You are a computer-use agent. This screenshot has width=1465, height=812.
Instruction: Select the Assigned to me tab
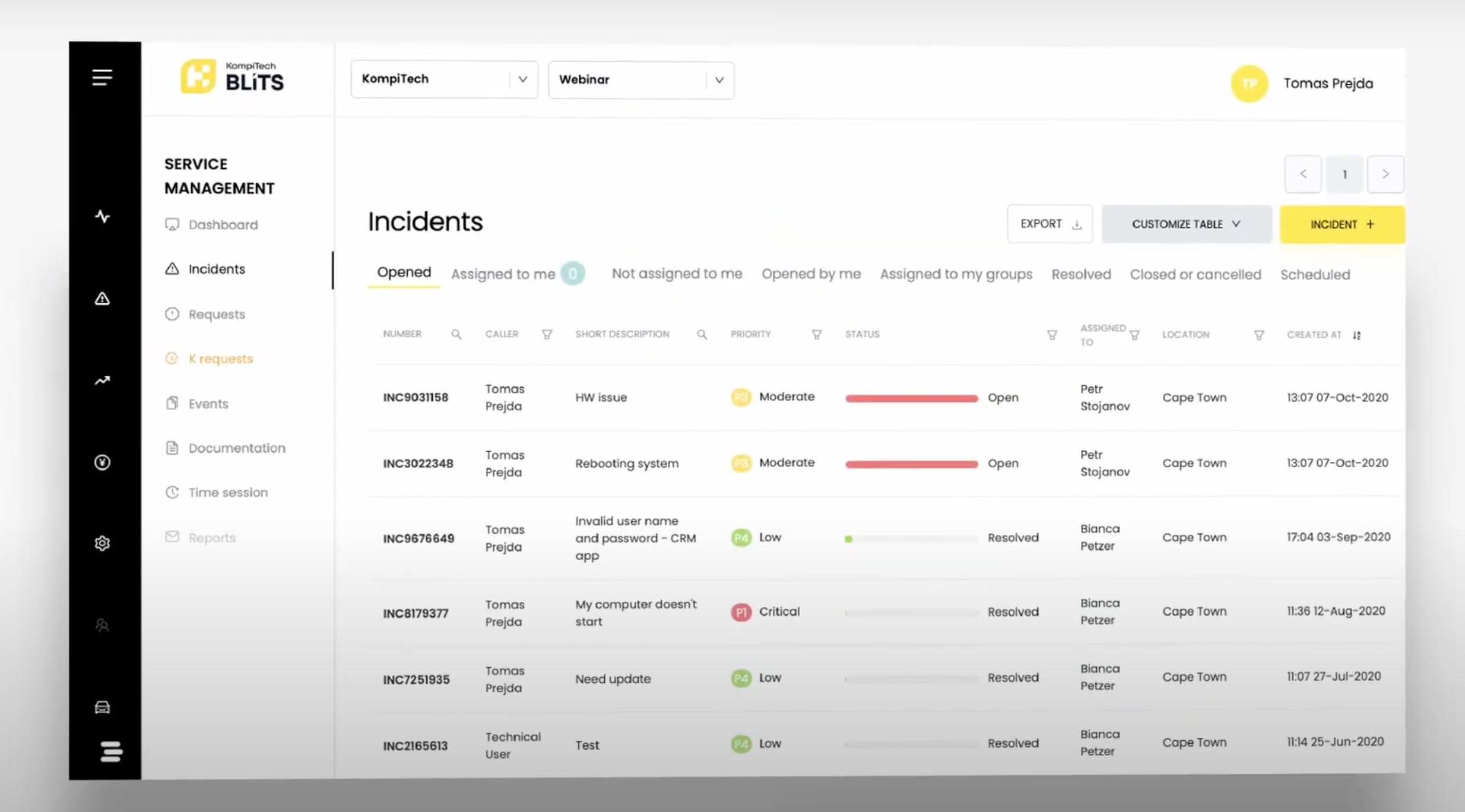(503, 274)
